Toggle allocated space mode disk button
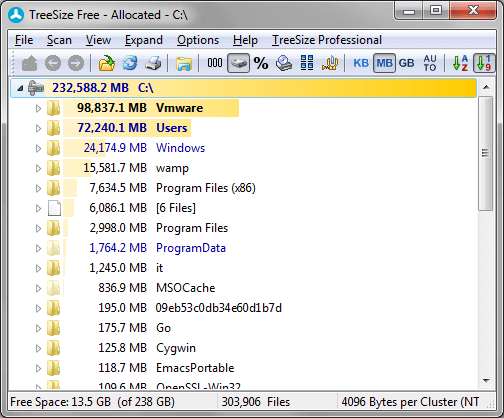504x418 pixels. coord(238,63)
